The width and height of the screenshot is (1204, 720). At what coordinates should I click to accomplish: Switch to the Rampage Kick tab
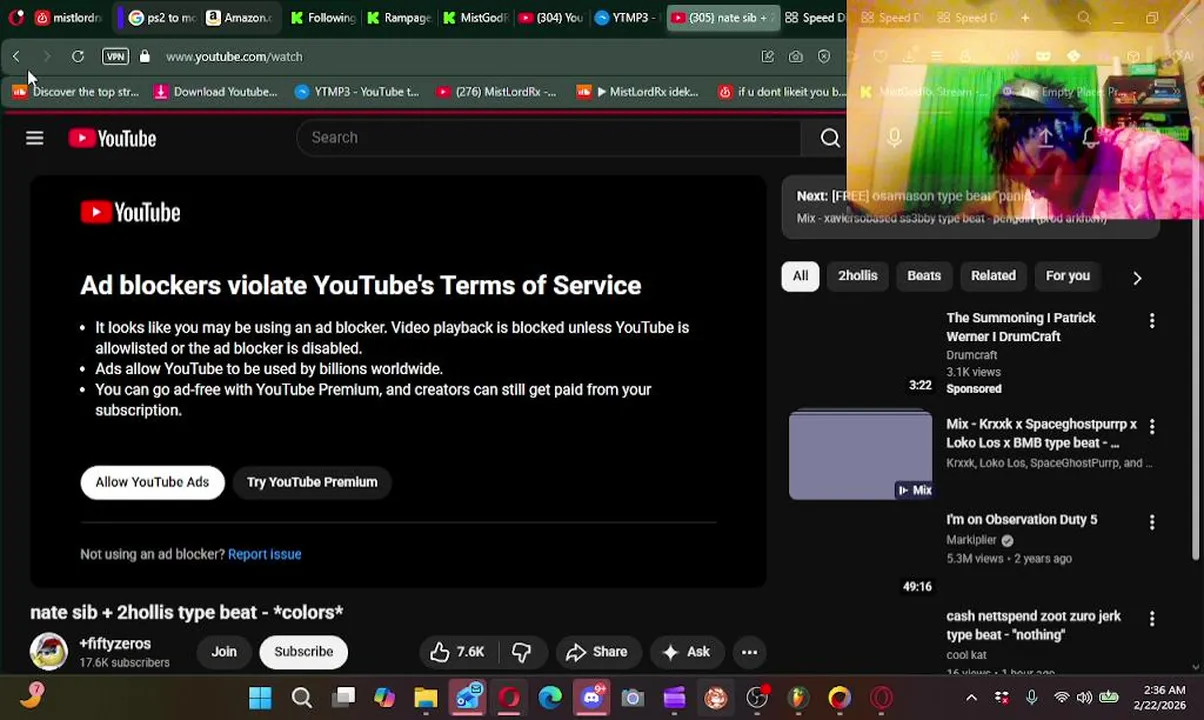398,18
